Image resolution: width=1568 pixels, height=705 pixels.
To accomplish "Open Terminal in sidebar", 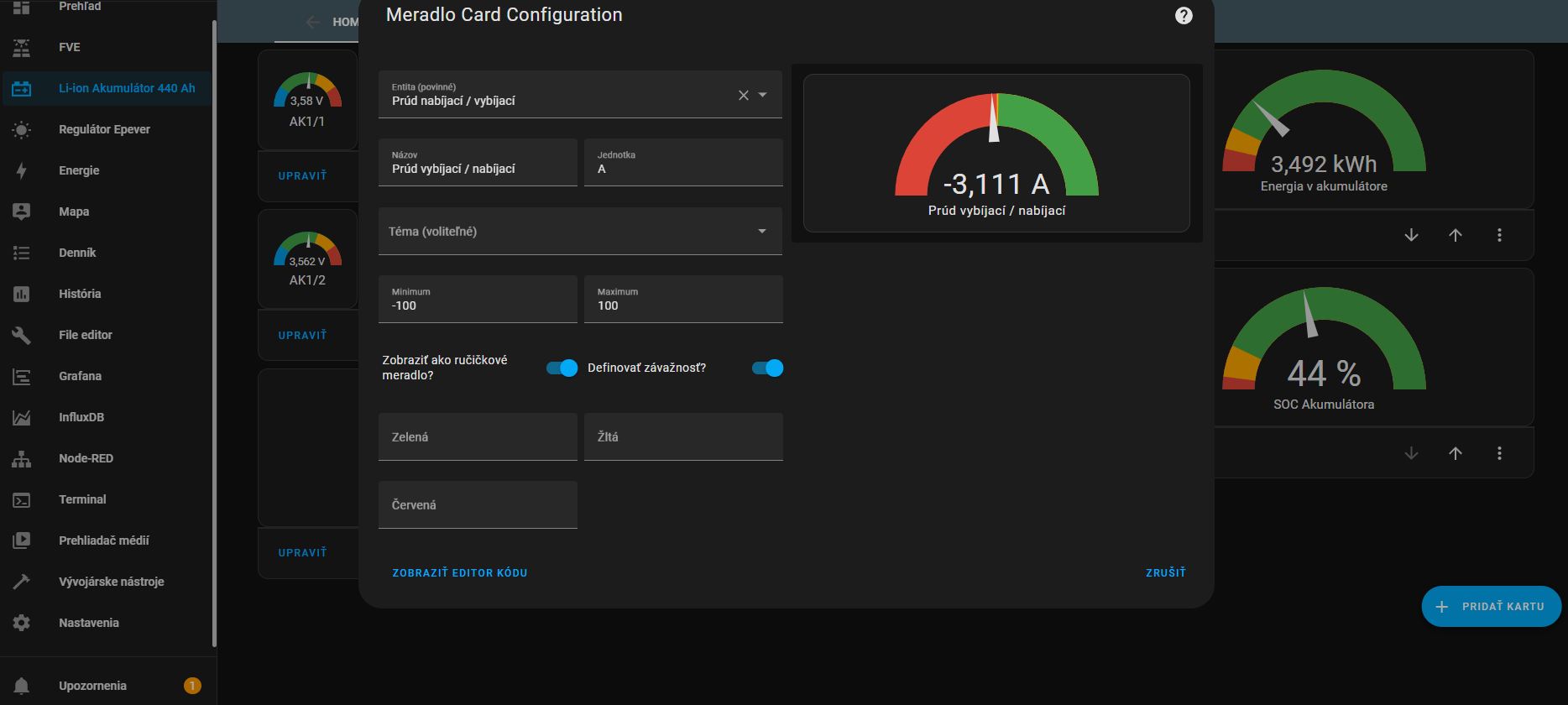I will coord(107,499).
